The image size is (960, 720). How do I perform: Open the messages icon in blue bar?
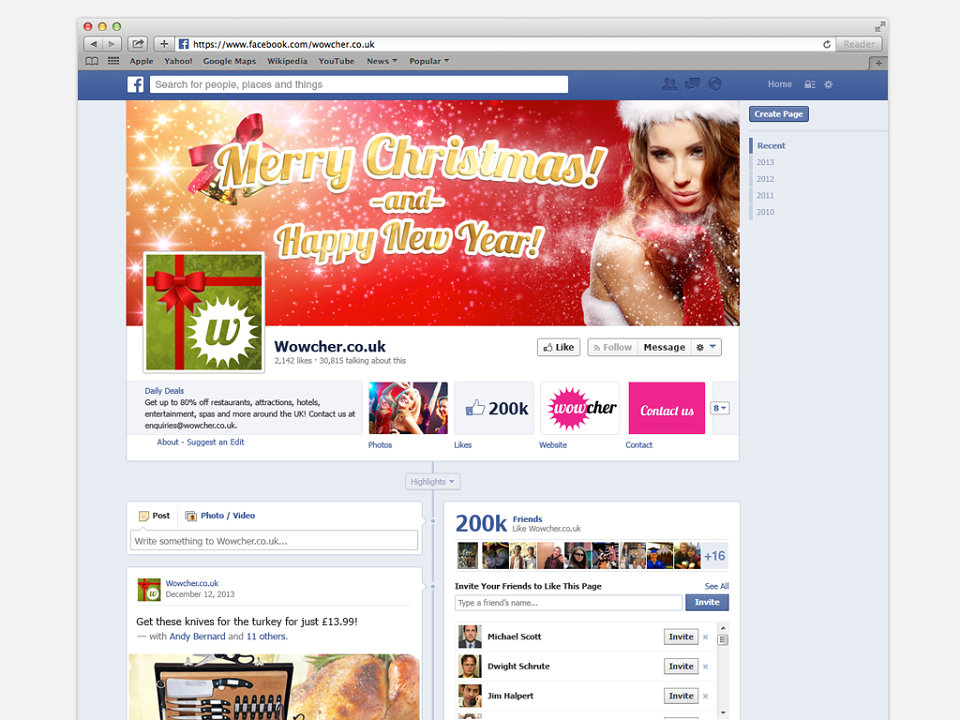[692, 84]
